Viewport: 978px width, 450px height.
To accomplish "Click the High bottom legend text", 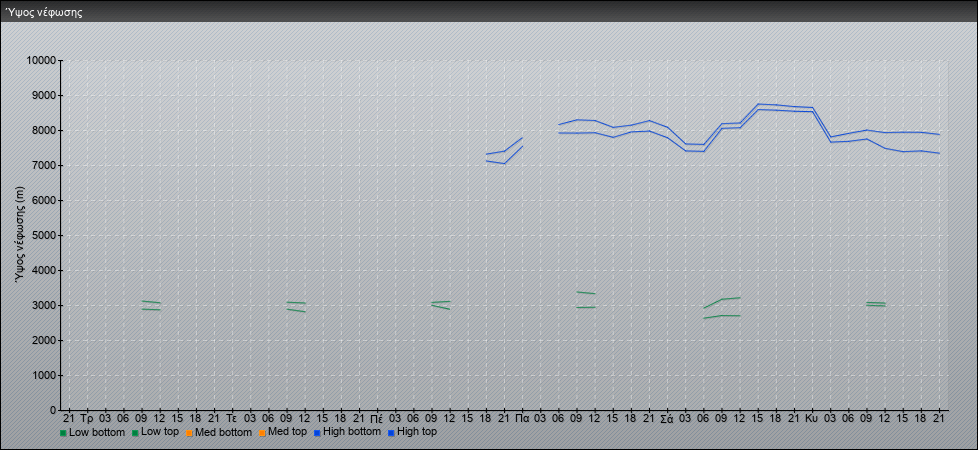I will [x=353, y=432].
